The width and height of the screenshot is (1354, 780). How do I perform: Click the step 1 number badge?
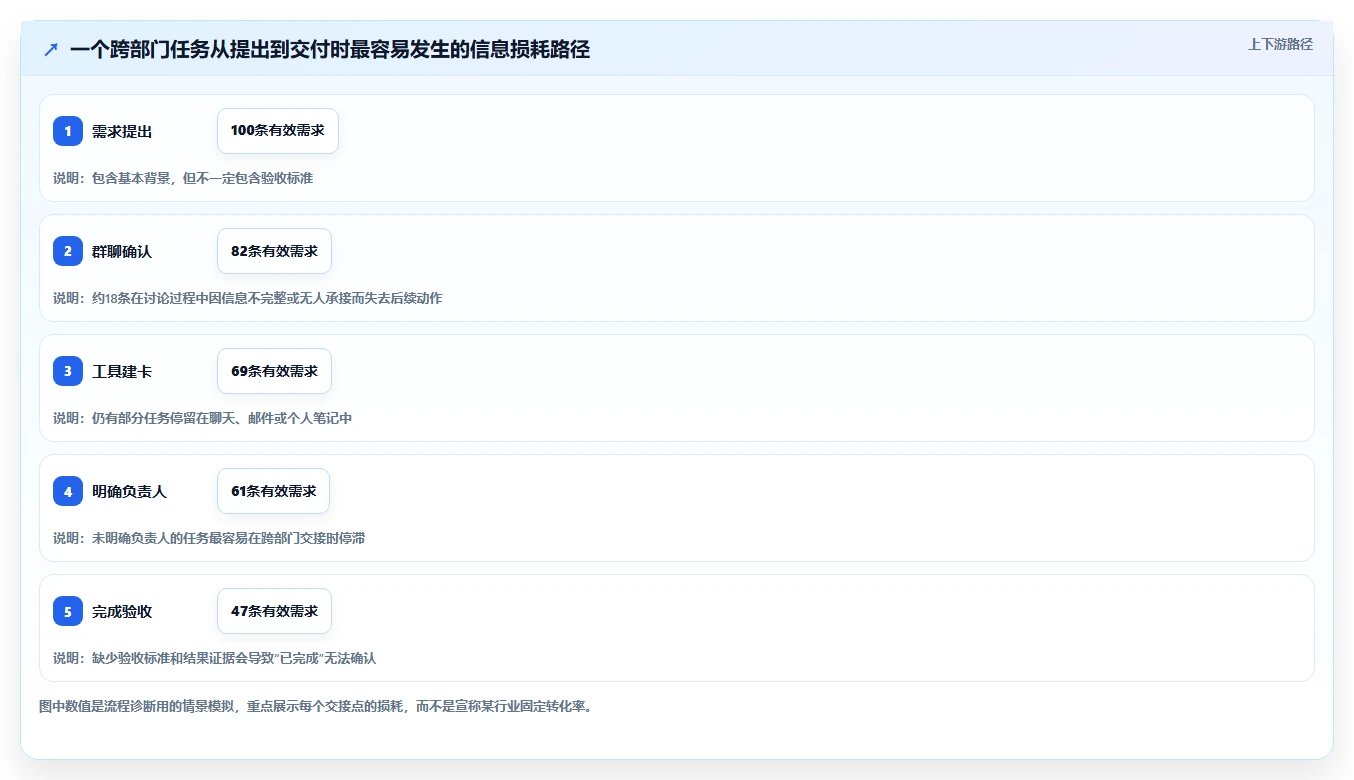68,131
